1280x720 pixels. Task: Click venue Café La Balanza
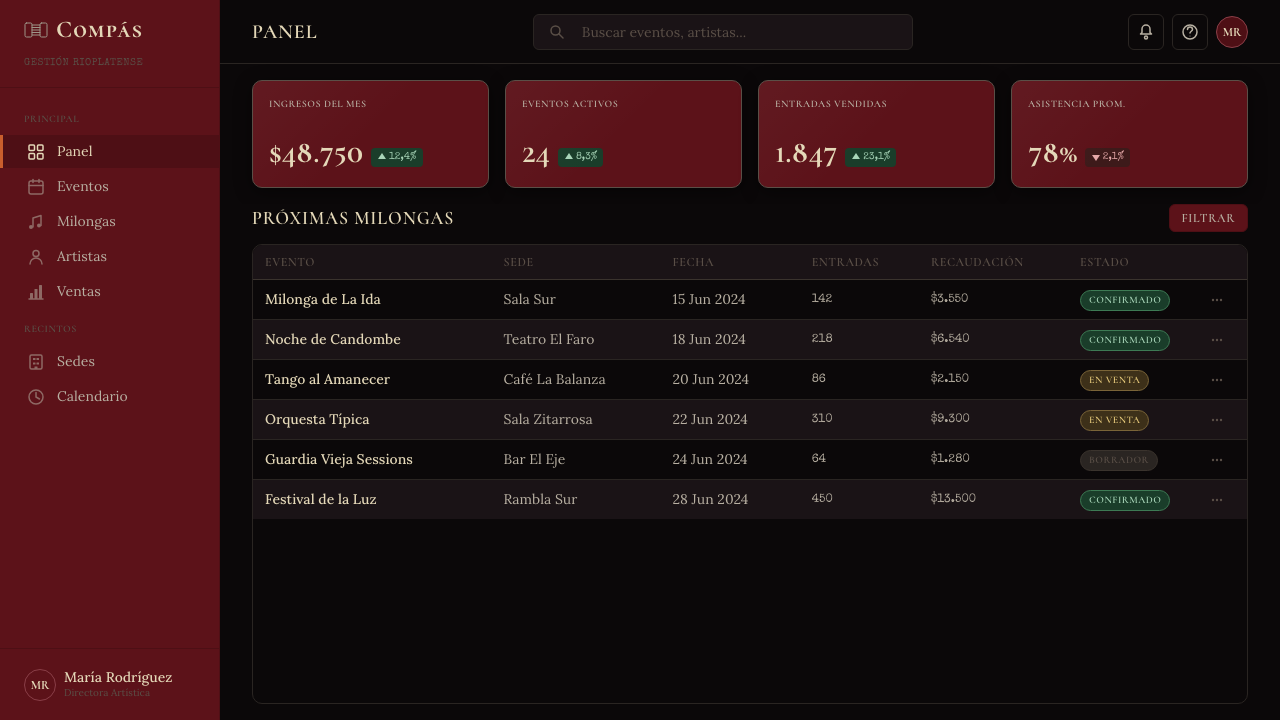[554, 380]
